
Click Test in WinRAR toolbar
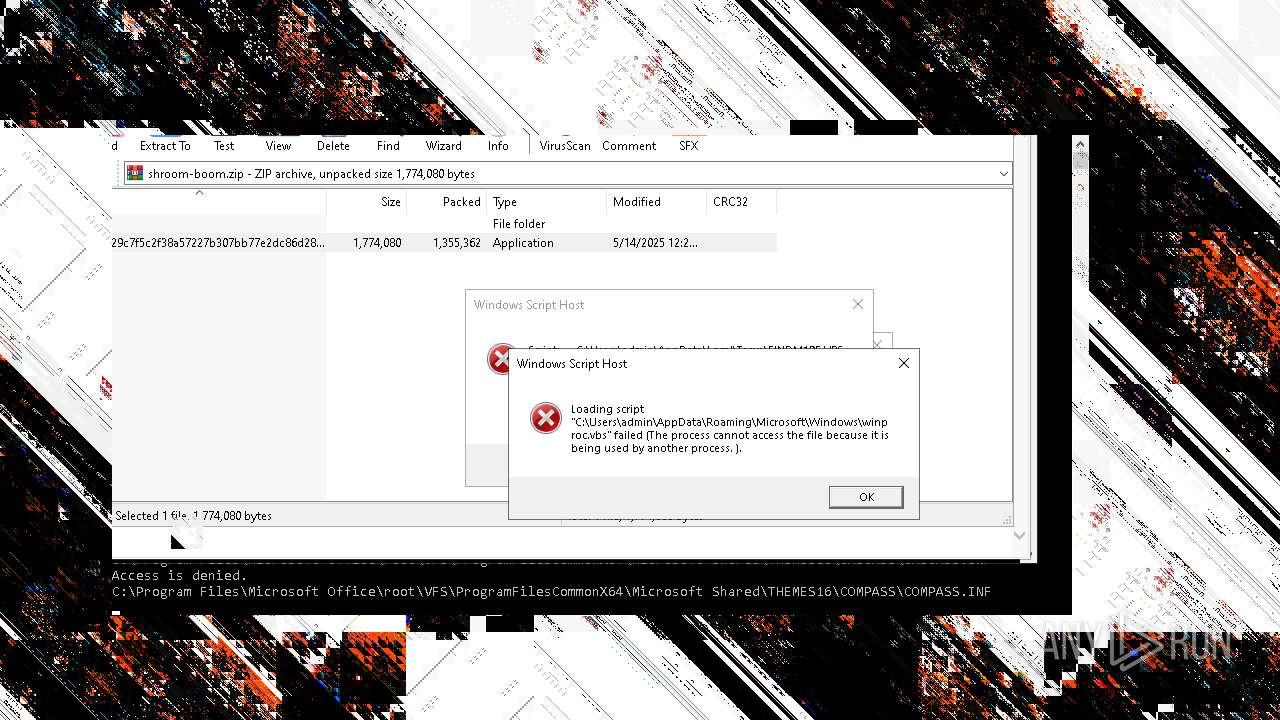coord(224,146)
